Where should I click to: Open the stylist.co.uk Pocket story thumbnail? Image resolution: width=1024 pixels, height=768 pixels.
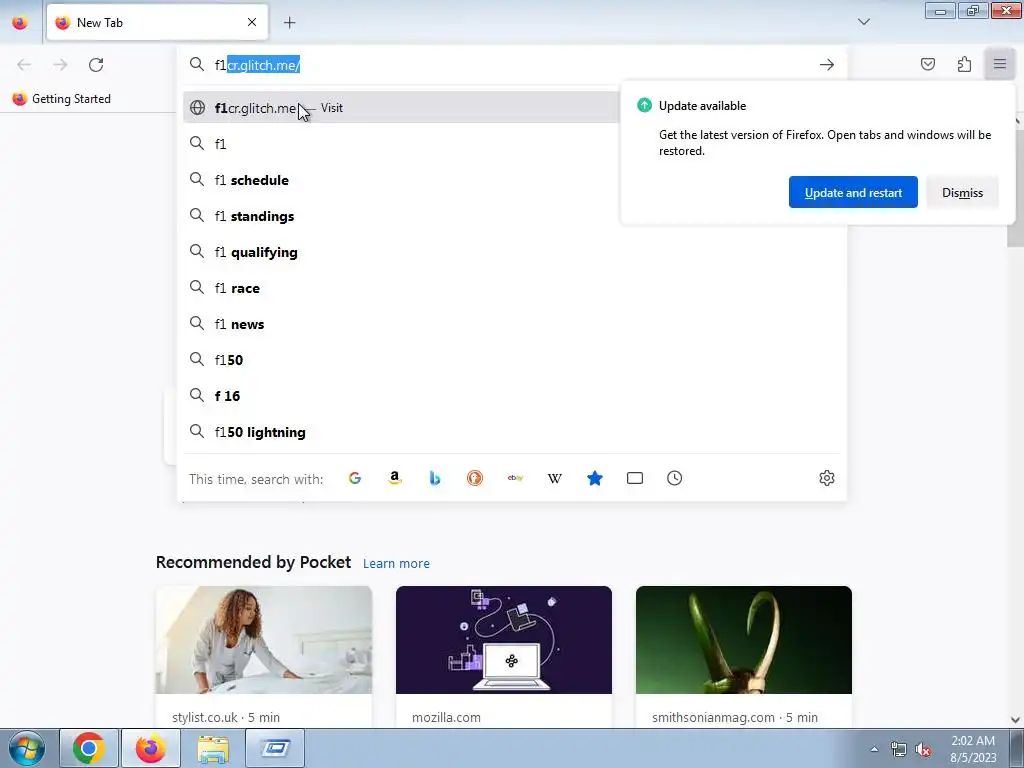[x=264, y=640]
